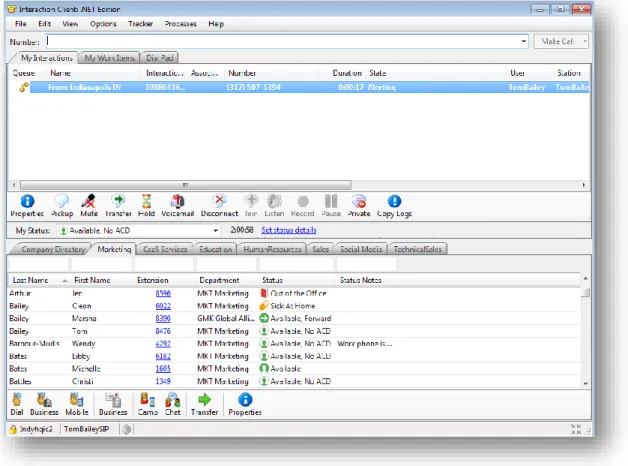The width and height of the screenshot is (628, 466).
Task: Click extension 6022 for Cleon Bailey
Action: tap(163, 306)
